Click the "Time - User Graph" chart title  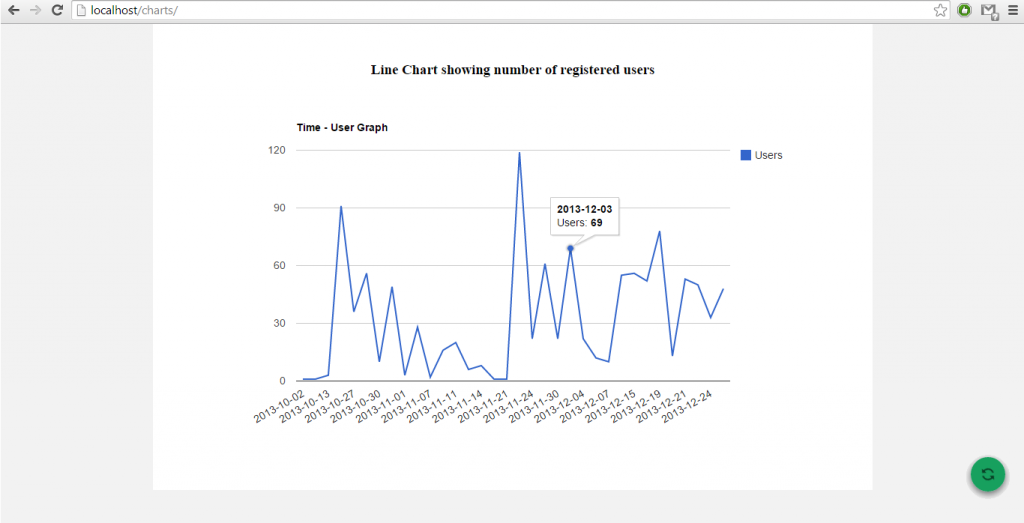coord(342,128)
